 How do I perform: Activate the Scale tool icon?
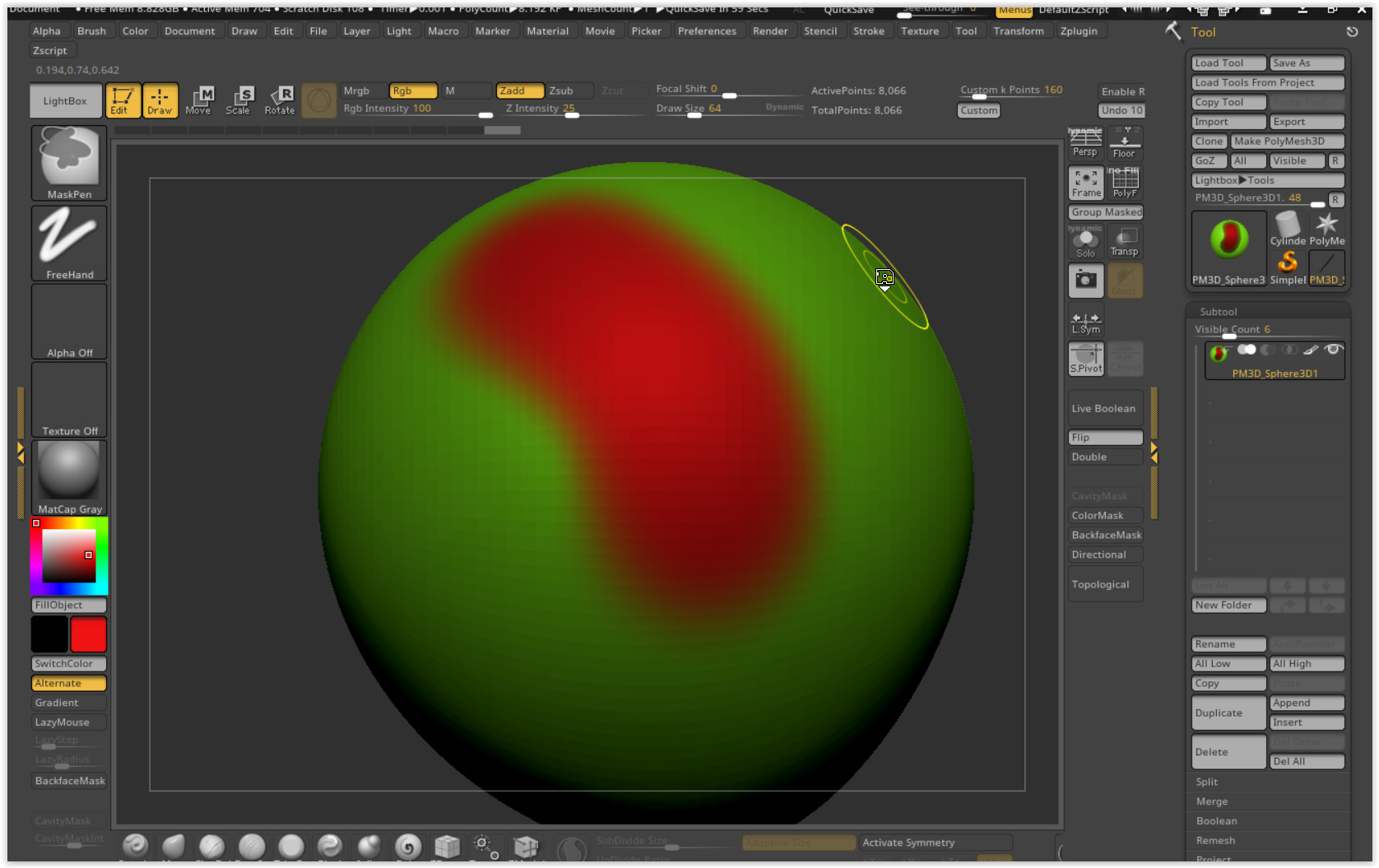(238, 100)
